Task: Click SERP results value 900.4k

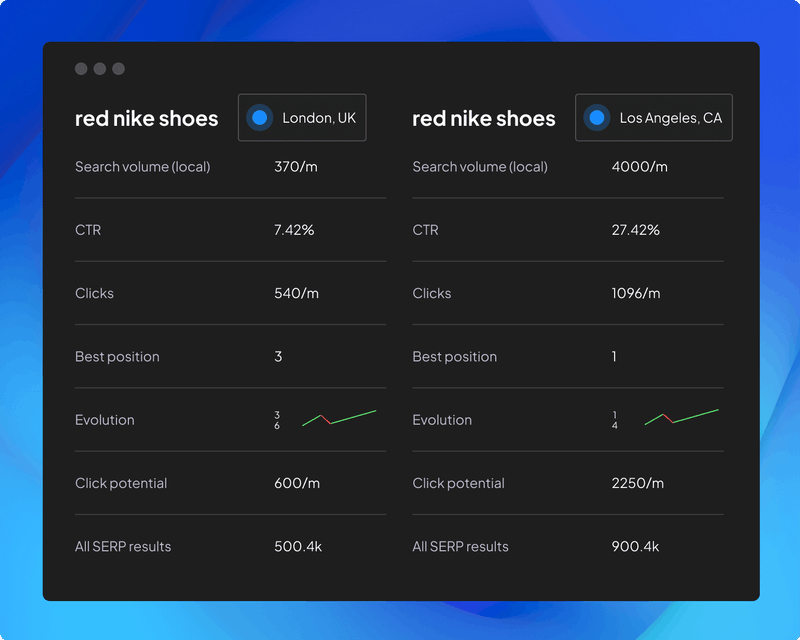Action: click(x=635, y=547)
